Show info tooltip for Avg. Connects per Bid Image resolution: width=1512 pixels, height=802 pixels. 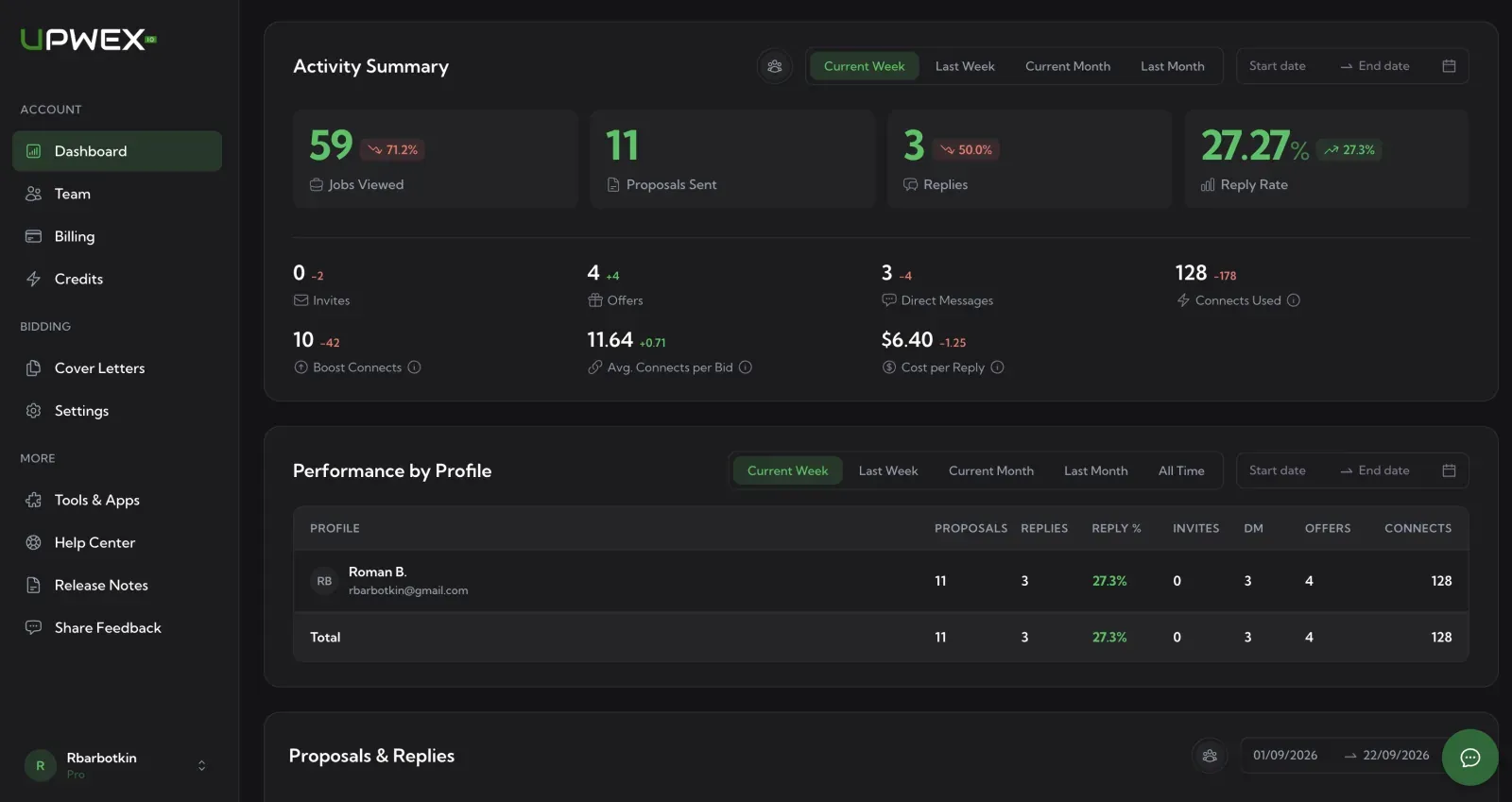746,367
